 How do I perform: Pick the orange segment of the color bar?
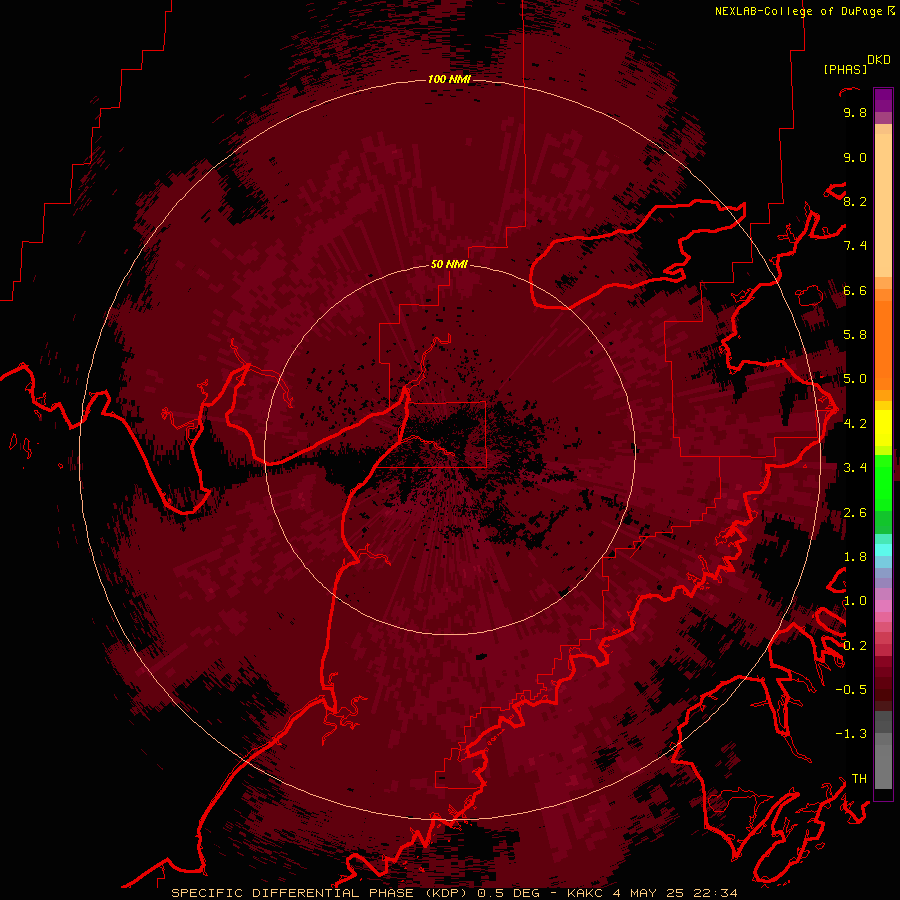coord(883,344)
